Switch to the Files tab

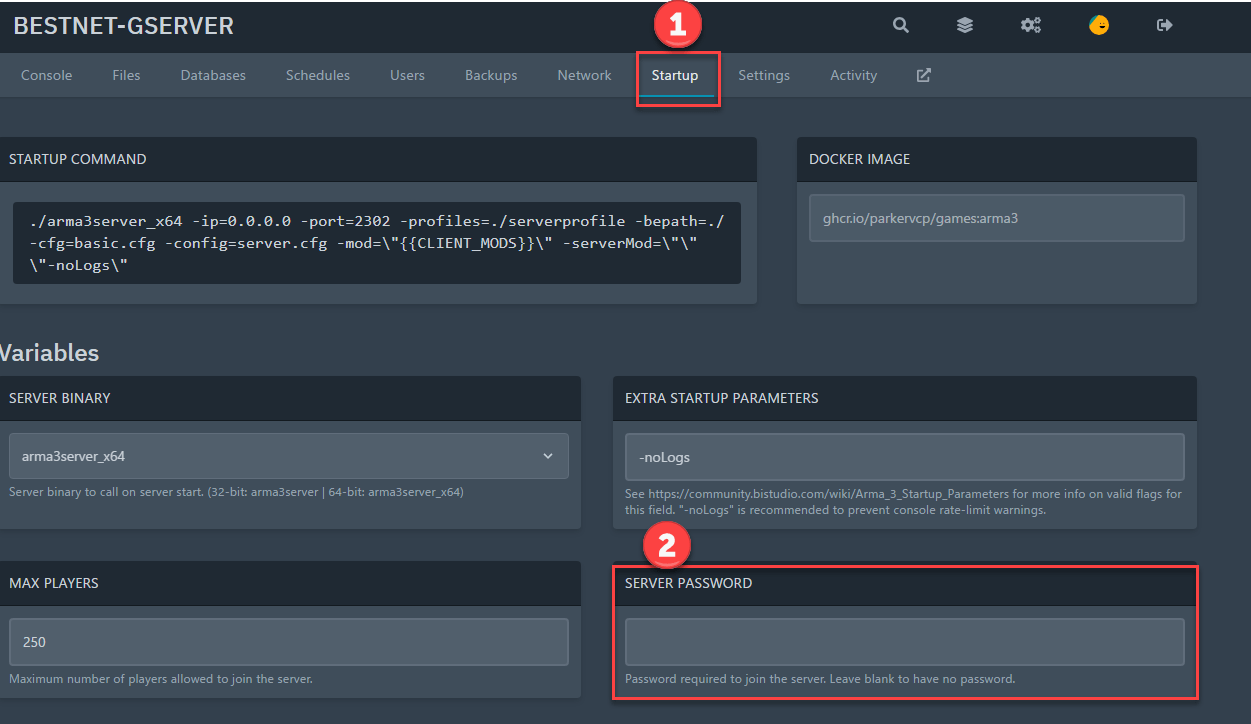(x=127, y=75)
